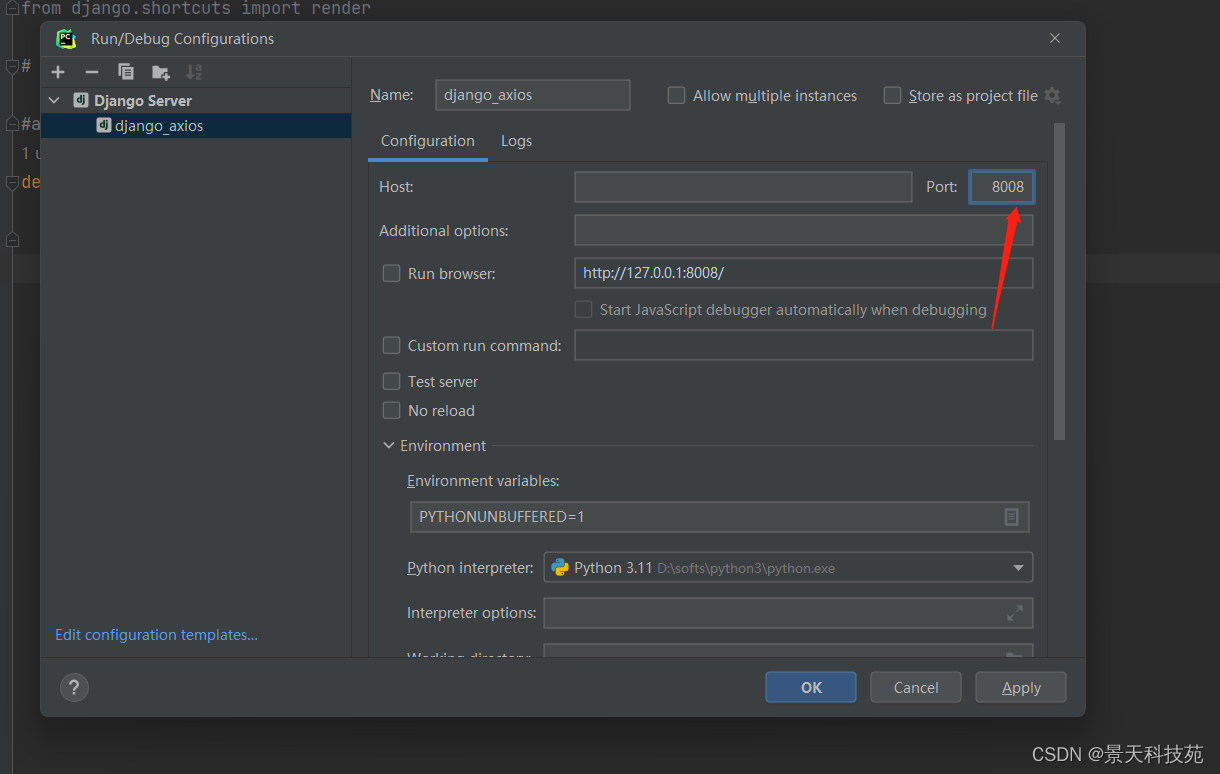Viewport: 1220px width, 774px height.
Task: Open environment variables editor icon
Action: pyautogui.click(x=1011, y=517)
